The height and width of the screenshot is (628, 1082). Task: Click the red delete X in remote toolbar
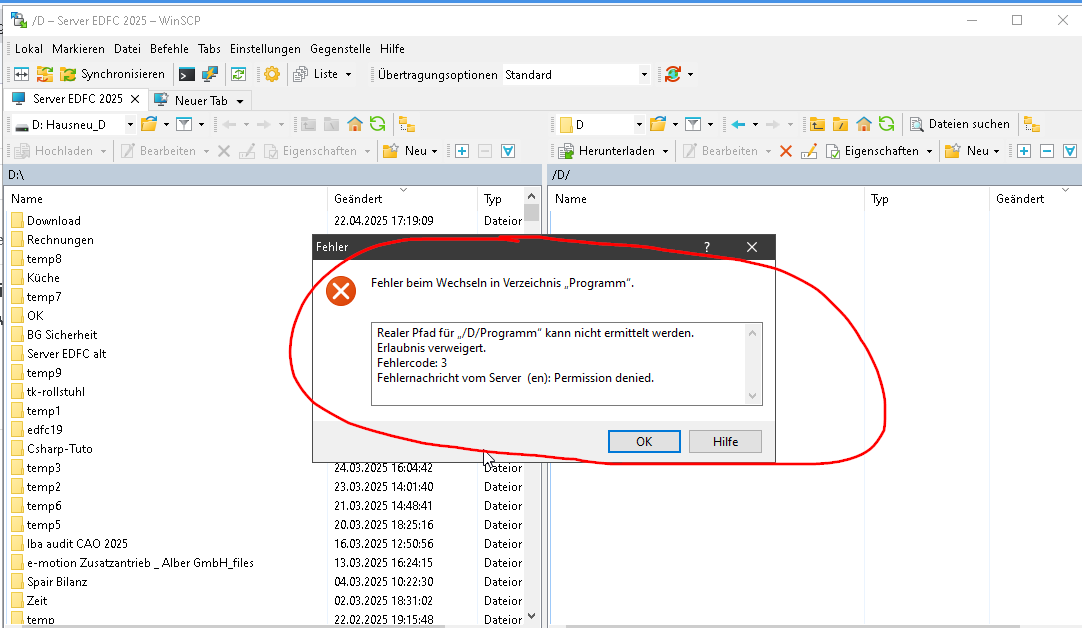tap(786, 151)
